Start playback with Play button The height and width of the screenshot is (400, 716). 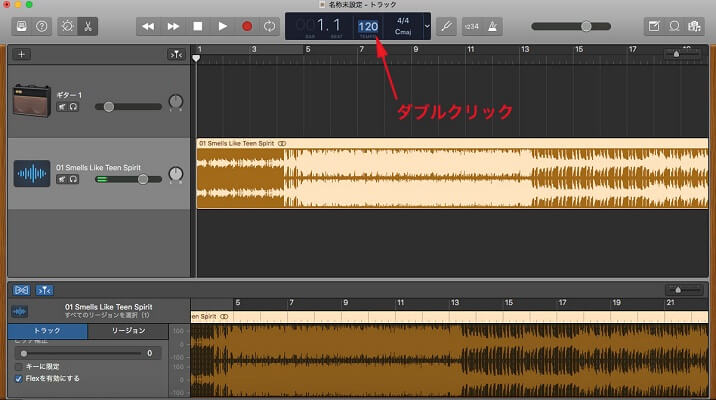(x=222, y=26)
